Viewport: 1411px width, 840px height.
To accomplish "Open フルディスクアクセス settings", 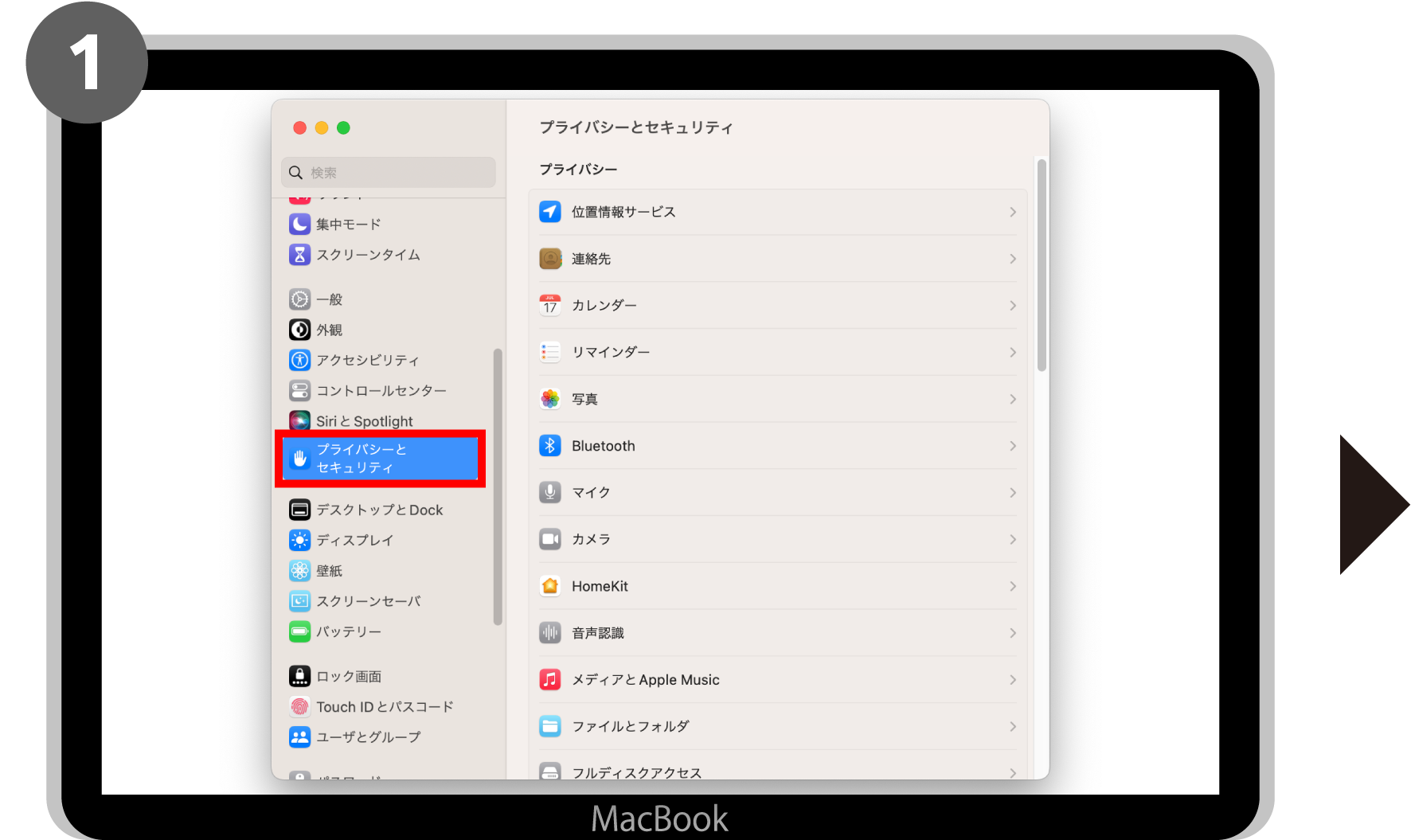I will 636,772.
